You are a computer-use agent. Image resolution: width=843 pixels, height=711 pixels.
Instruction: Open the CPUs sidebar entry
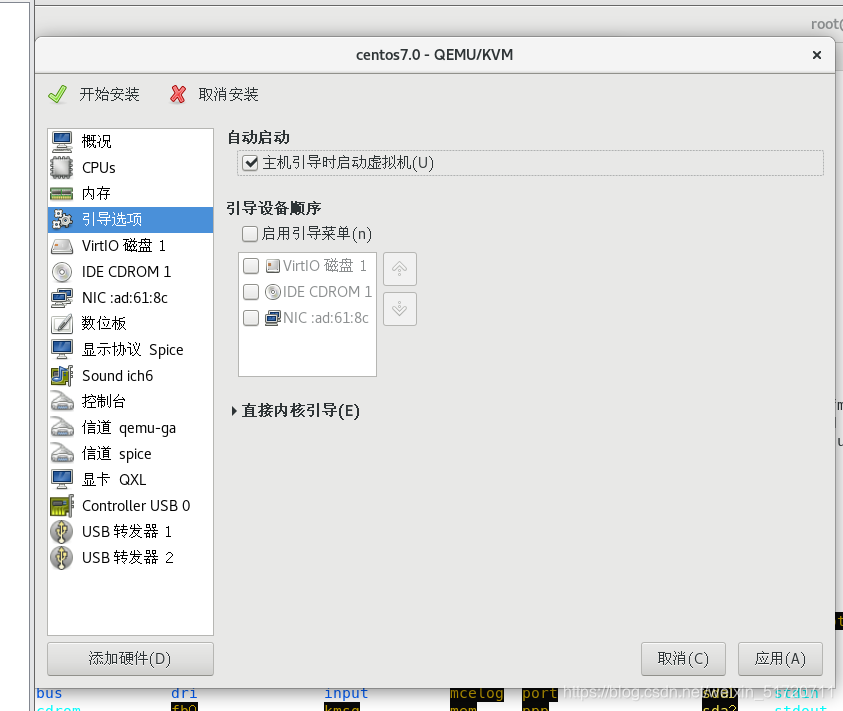pos(131,167)
